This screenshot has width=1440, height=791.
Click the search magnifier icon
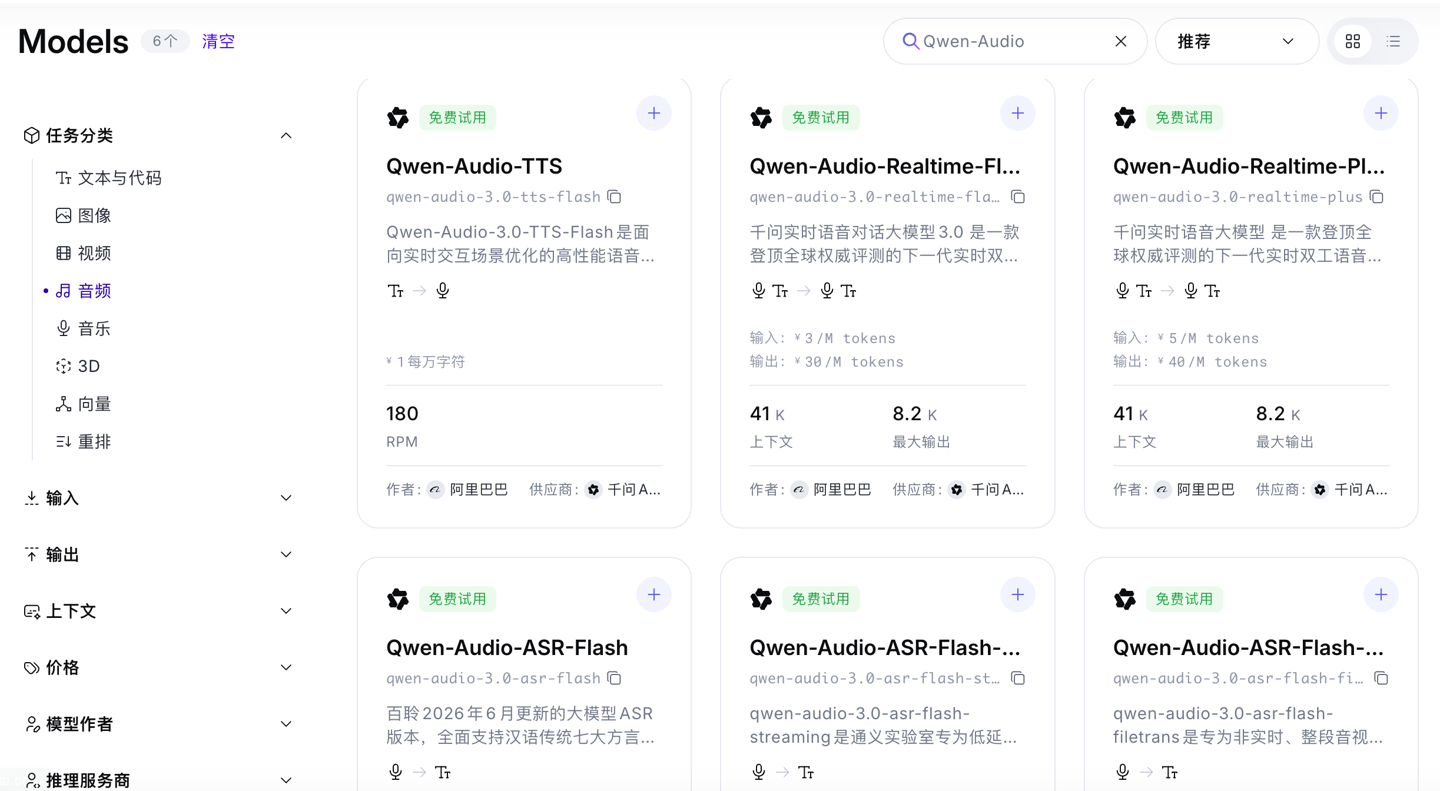[910, 41]
